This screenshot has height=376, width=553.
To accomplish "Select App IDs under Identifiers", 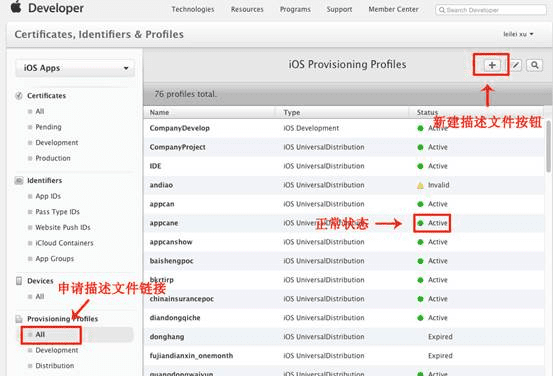I will click(x=48, y=196).
